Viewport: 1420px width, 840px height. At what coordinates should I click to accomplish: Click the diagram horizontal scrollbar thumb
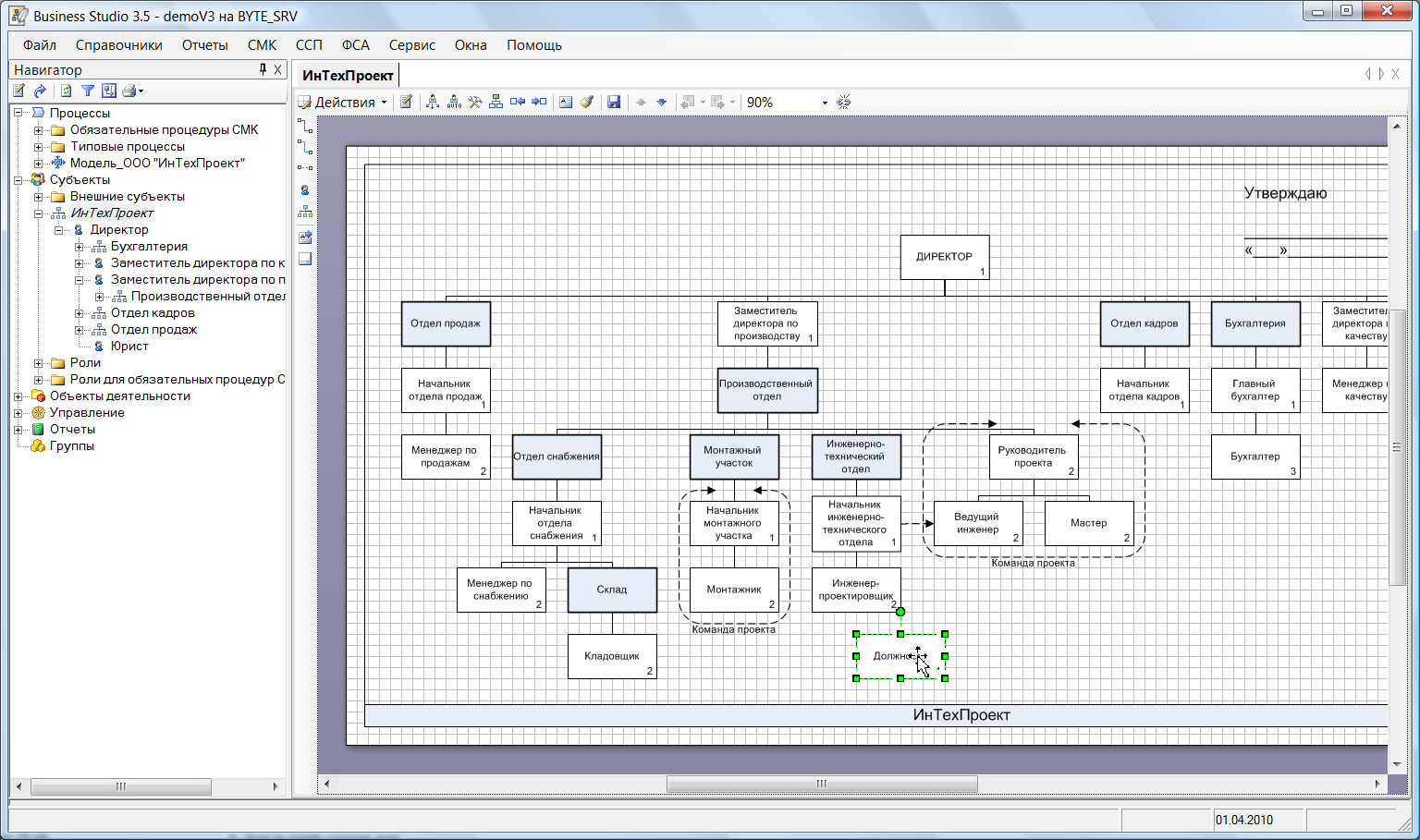point(821,784)
